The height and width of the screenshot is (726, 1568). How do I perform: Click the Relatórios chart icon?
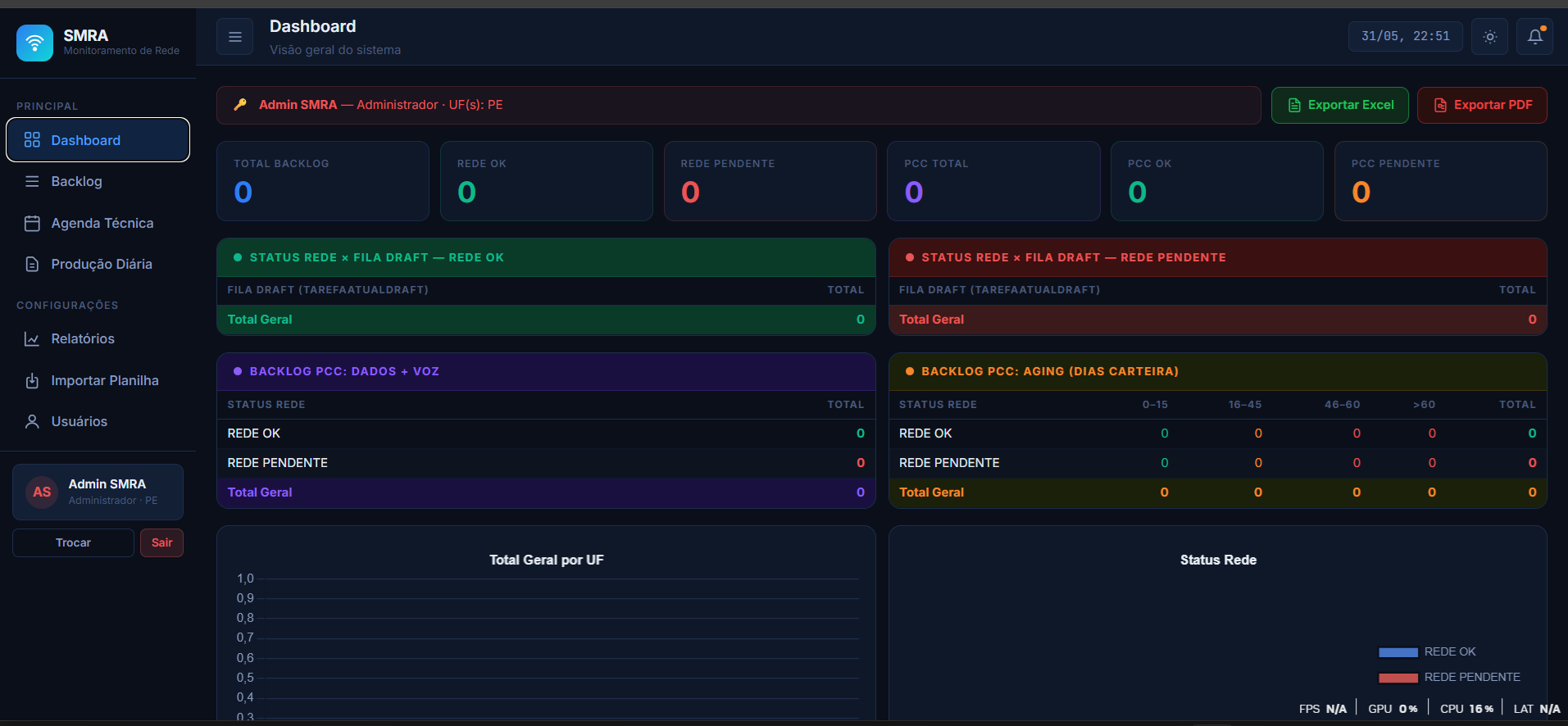coord(32,338)
